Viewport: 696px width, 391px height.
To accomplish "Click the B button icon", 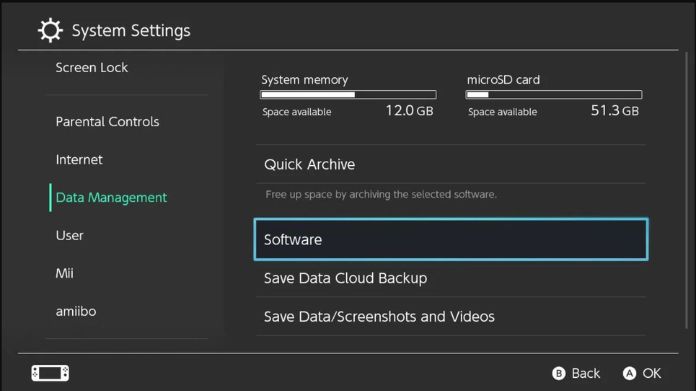I will coord(559,373).
